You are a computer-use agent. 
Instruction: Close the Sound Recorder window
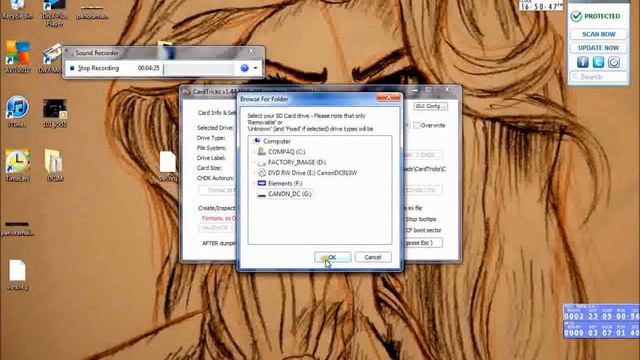(x=251, y=51)
